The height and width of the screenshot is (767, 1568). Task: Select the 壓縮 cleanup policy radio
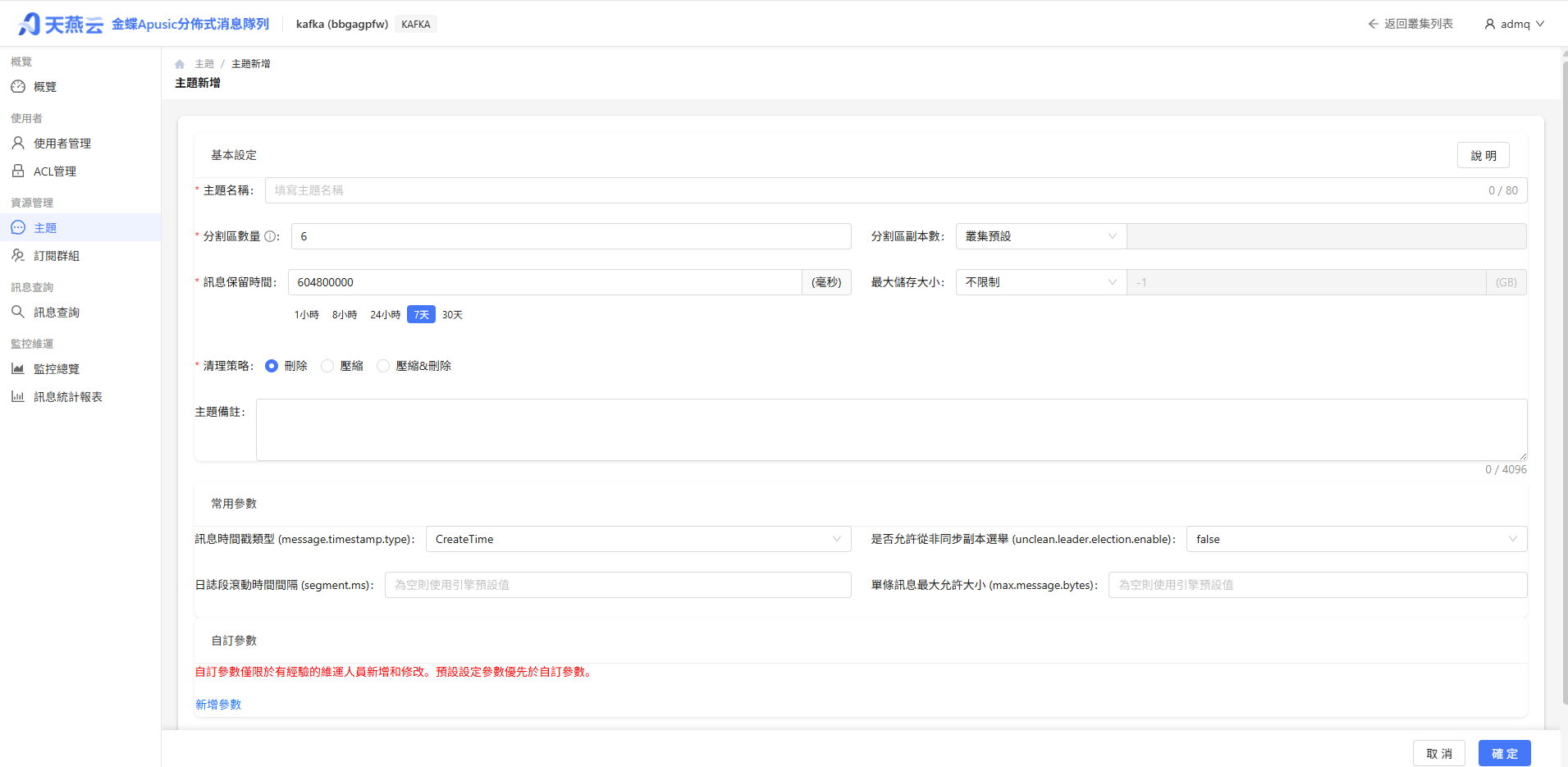pyautogui.click(x=327, y=366)
